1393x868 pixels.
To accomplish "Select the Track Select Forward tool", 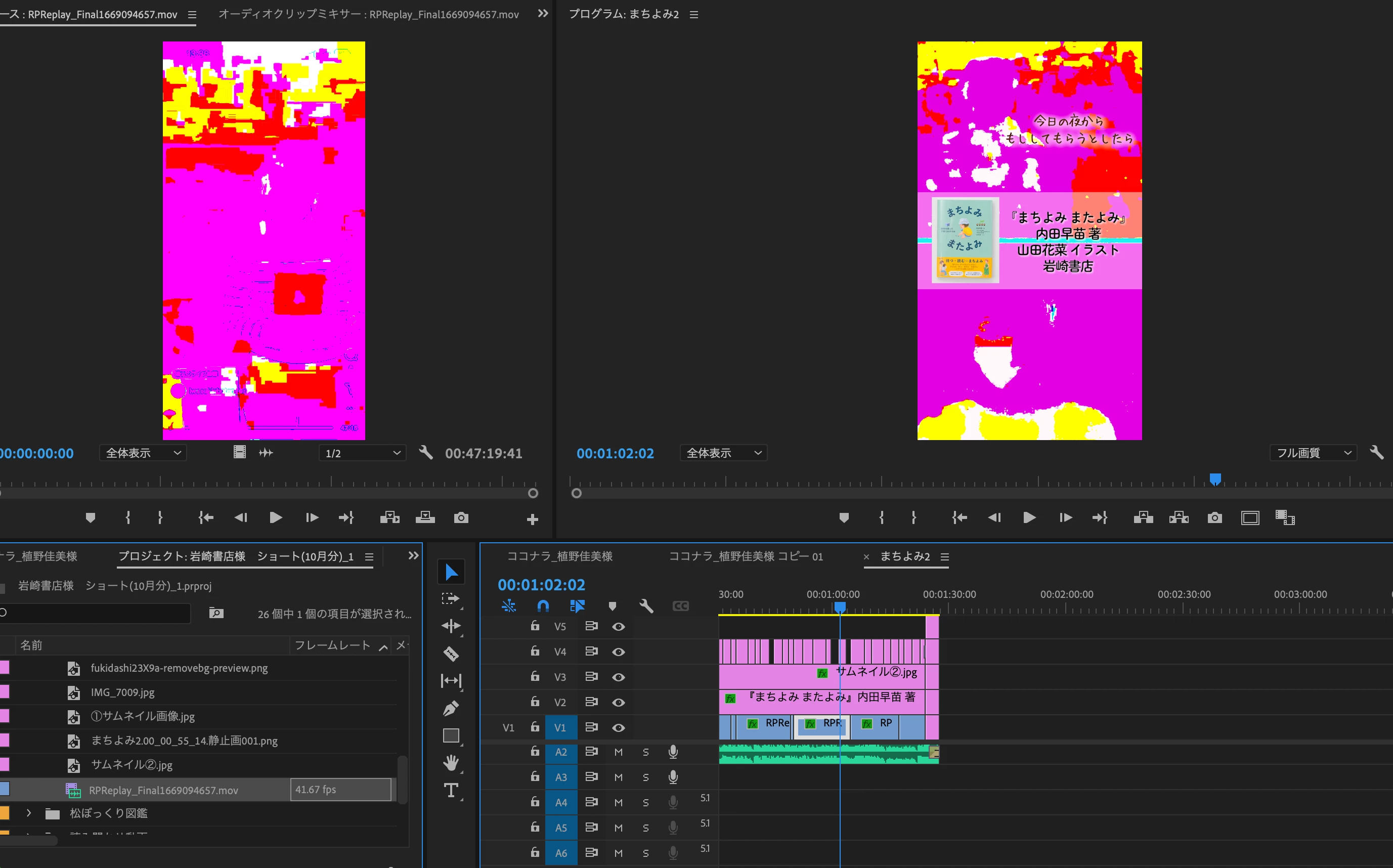I will point(451,599).
